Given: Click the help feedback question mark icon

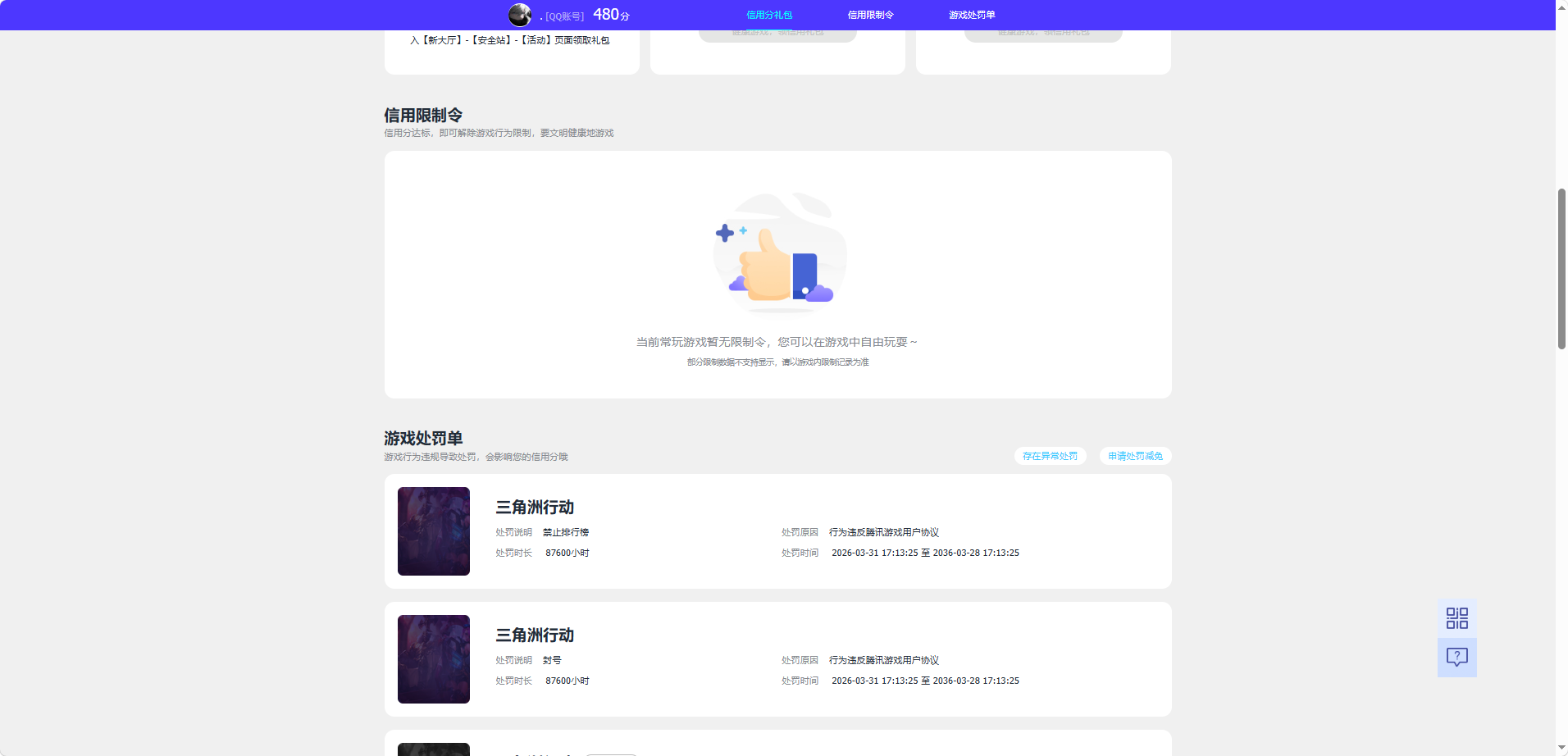Looking at the screenshot, I should click(x=1456, y=657).
